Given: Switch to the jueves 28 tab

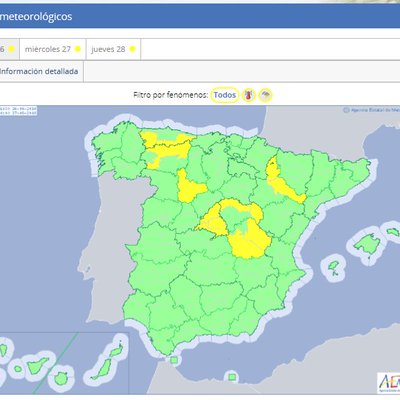Looking at the screenshot, I should click(113, 49).
